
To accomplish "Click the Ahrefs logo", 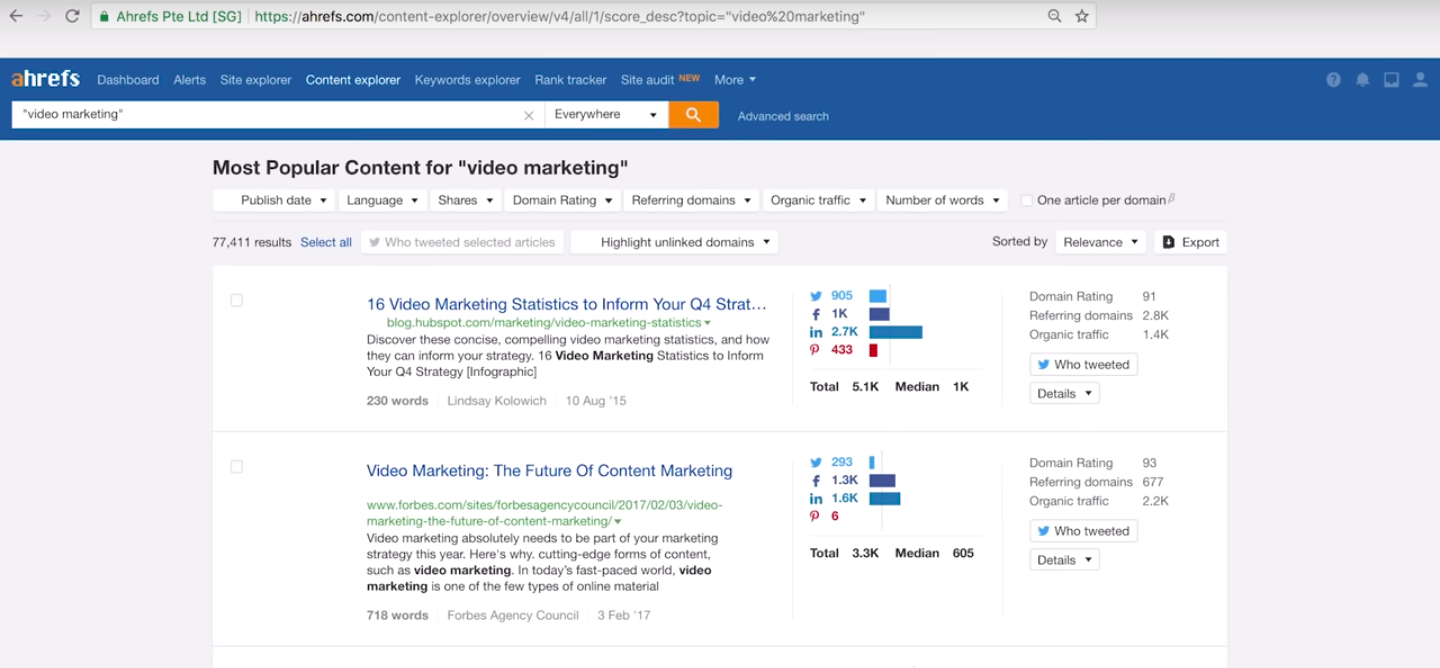I will pyautogui.click(x=45, y=79).
